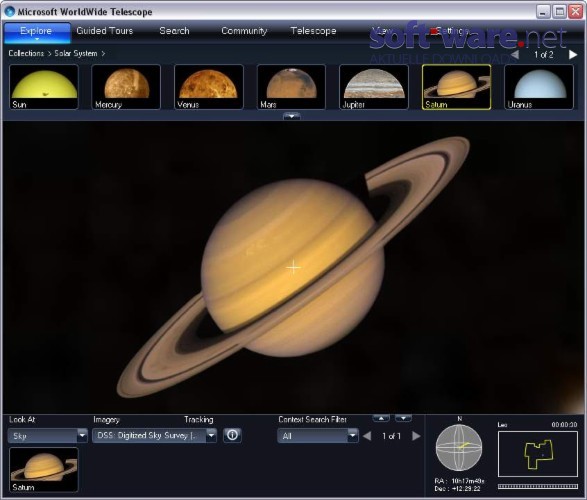This screenshot has width=587, height=500.
Task: Open the Community tab
Action: click(x=244, y=31)
